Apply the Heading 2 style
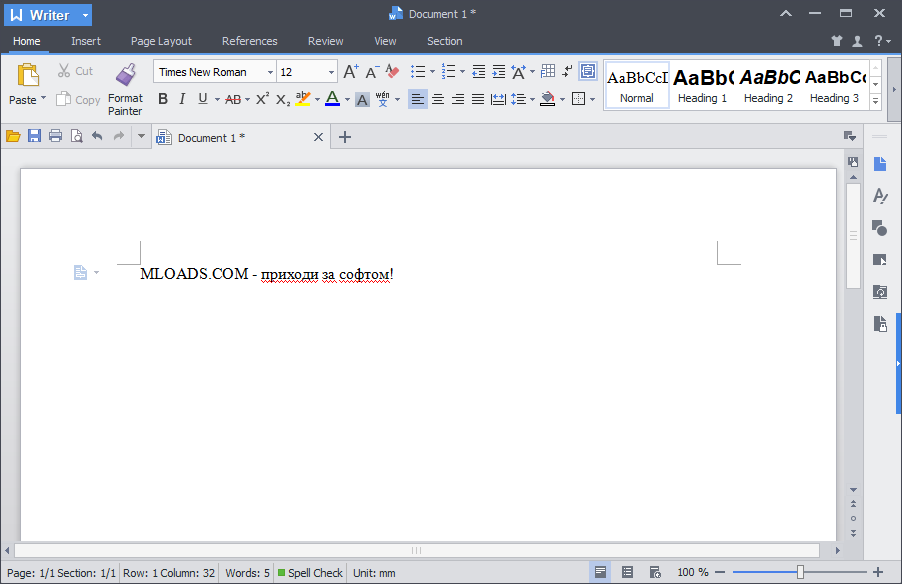The image size is (902, 584). tap(769, 85)
